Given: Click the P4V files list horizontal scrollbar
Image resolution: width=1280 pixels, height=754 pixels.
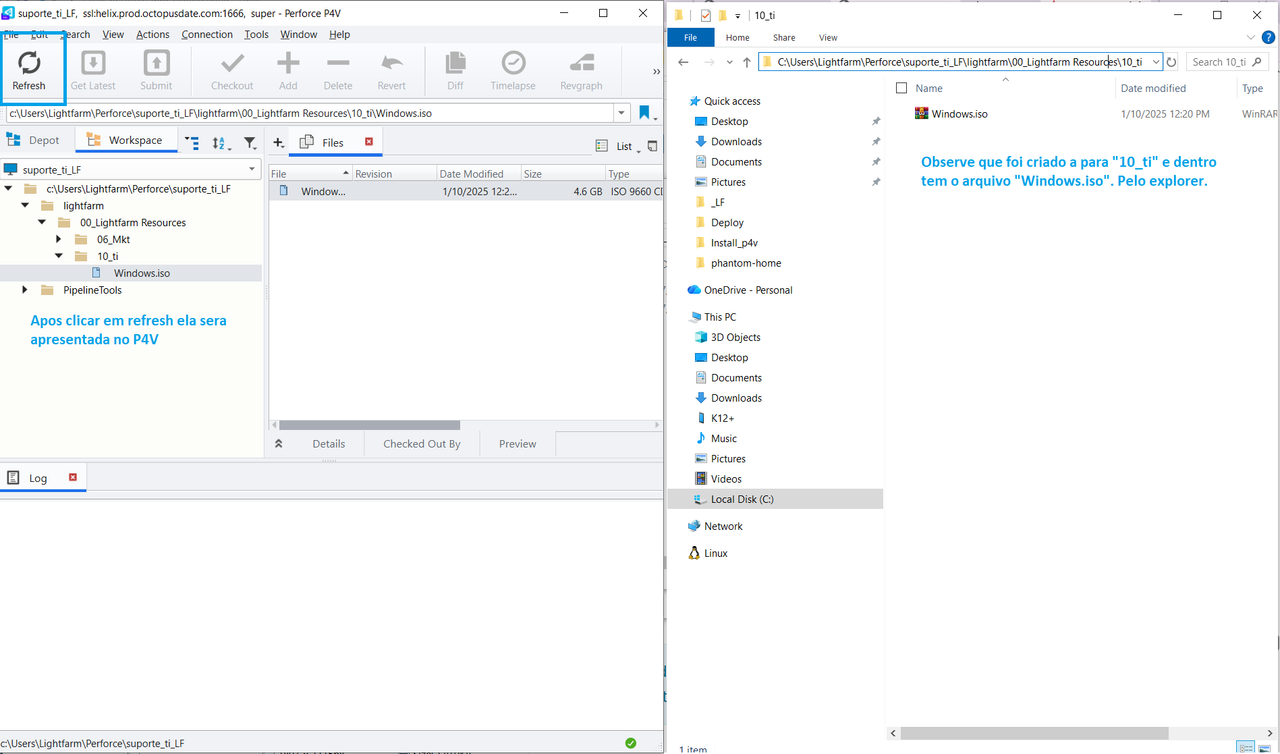Looking at the screenshot, I should point(370,425).
